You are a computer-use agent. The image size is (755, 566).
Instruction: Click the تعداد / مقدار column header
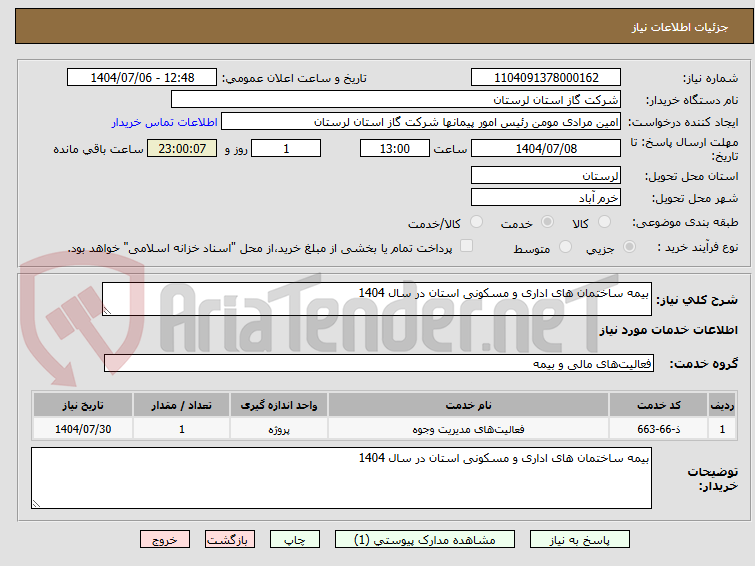182,405
